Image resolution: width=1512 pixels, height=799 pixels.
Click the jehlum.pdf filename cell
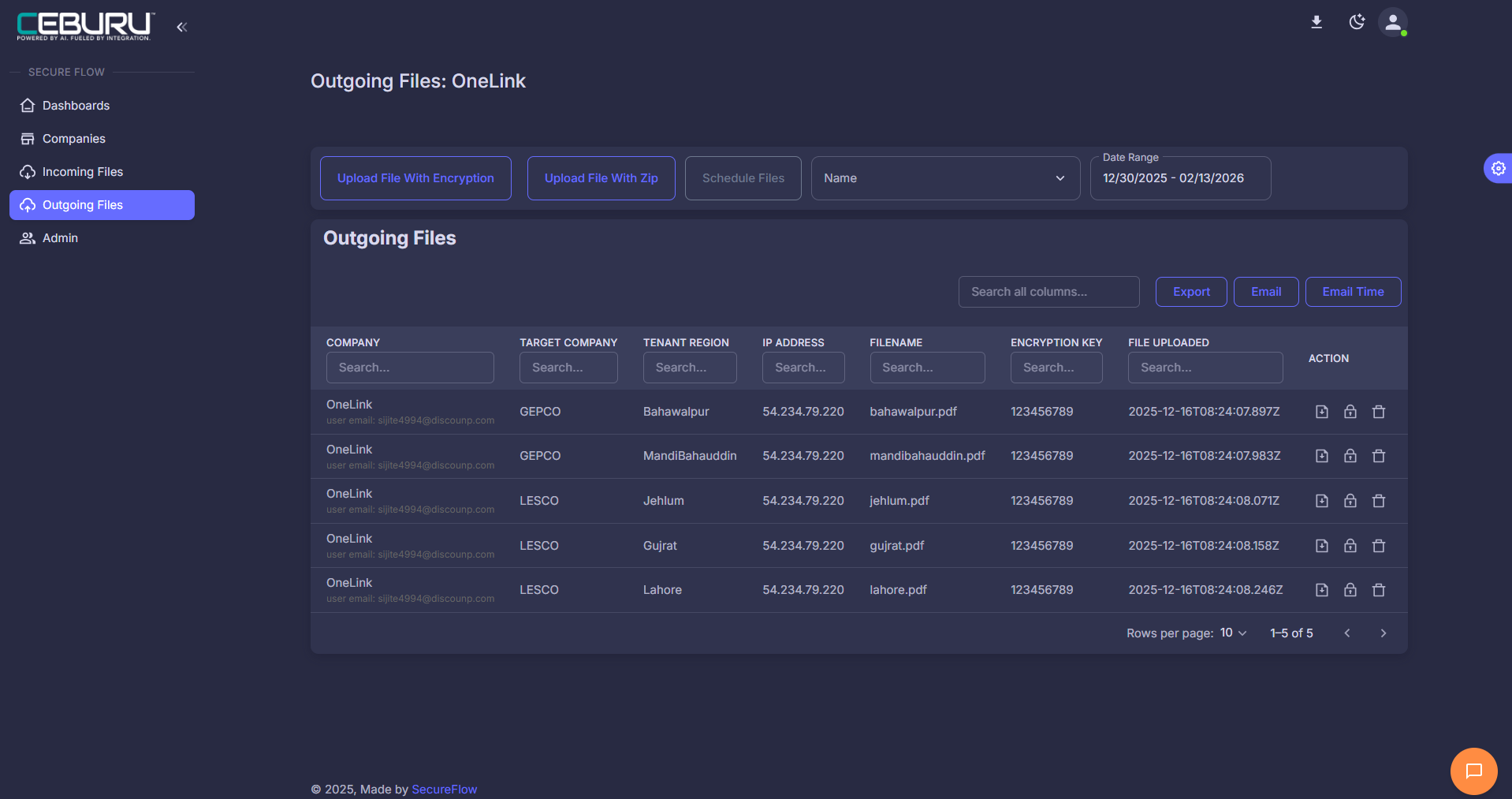point(899,501)
